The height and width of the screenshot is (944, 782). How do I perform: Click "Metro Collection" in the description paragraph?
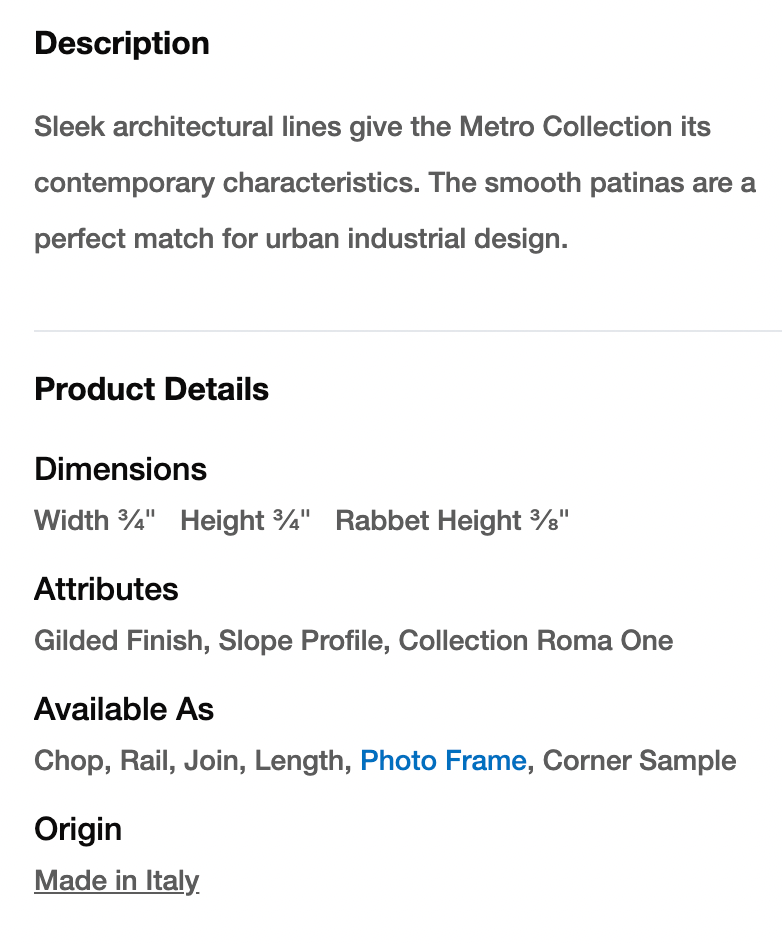[565, 127]
